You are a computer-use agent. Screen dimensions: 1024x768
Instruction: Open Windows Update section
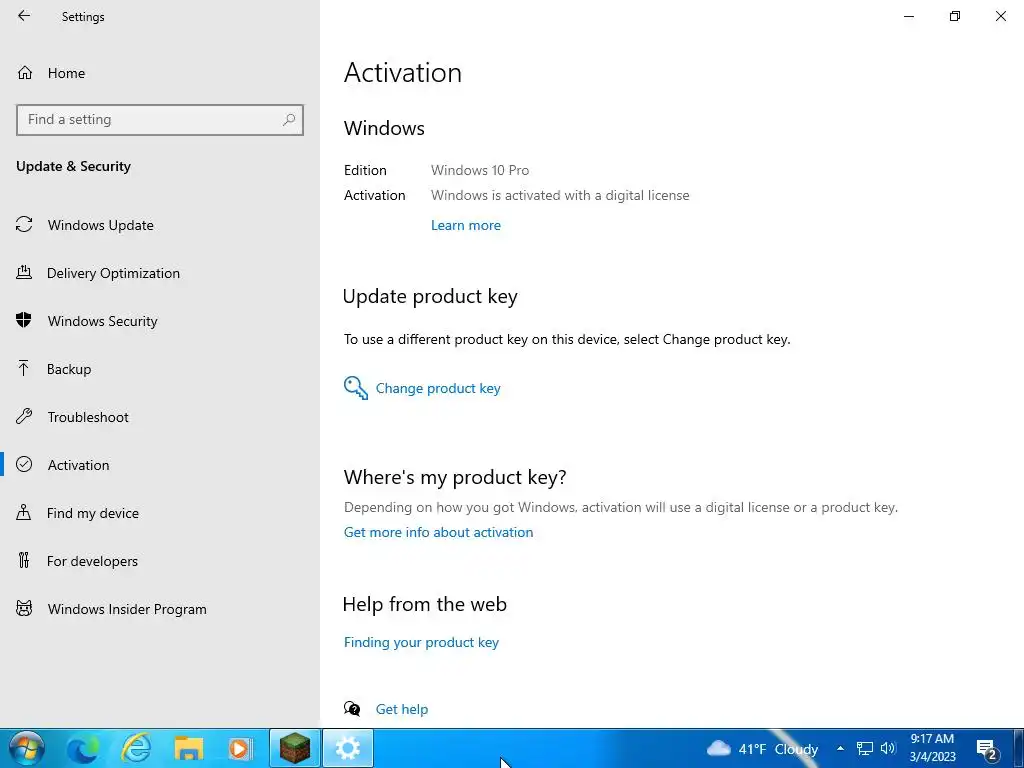(160, 225)
